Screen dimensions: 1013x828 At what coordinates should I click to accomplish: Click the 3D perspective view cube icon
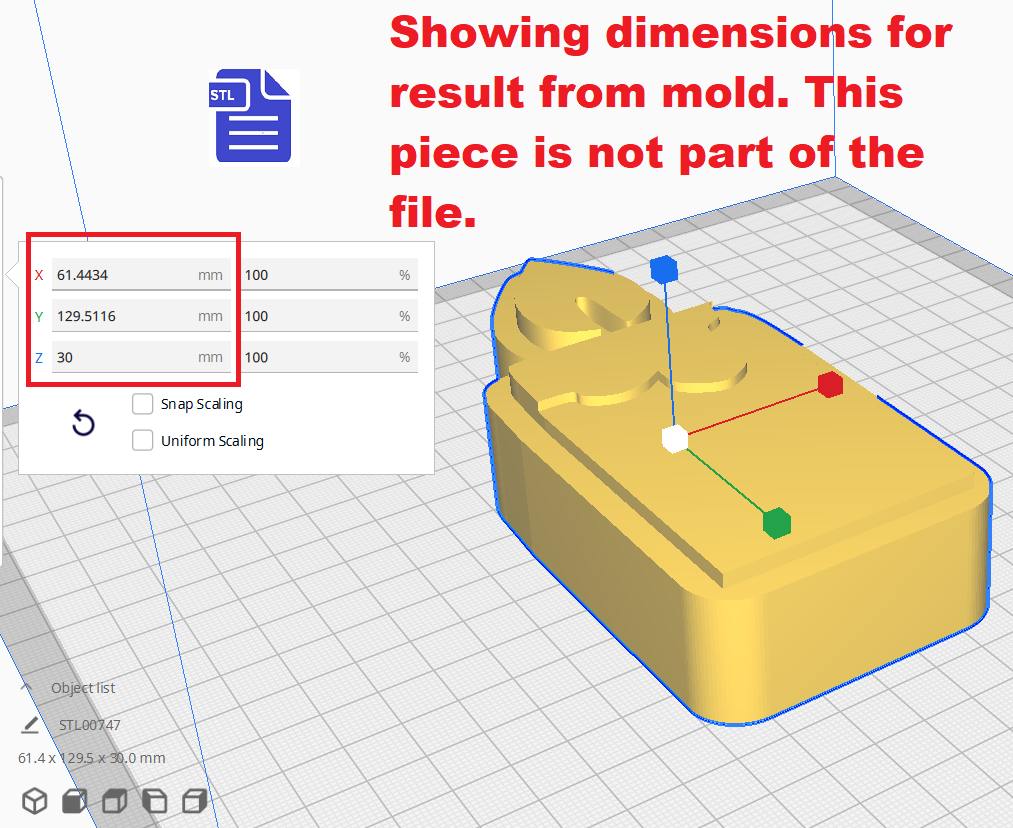tap(35, 800)
